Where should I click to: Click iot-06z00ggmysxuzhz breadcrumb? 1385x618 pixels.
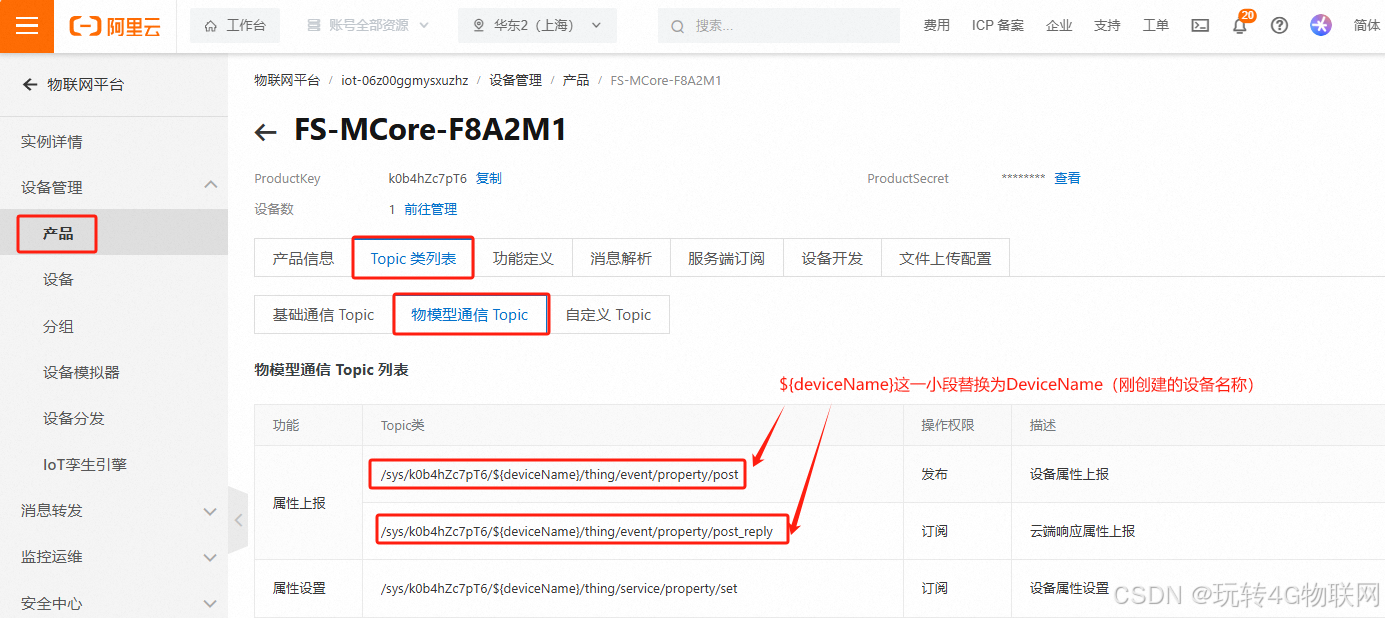405,80
